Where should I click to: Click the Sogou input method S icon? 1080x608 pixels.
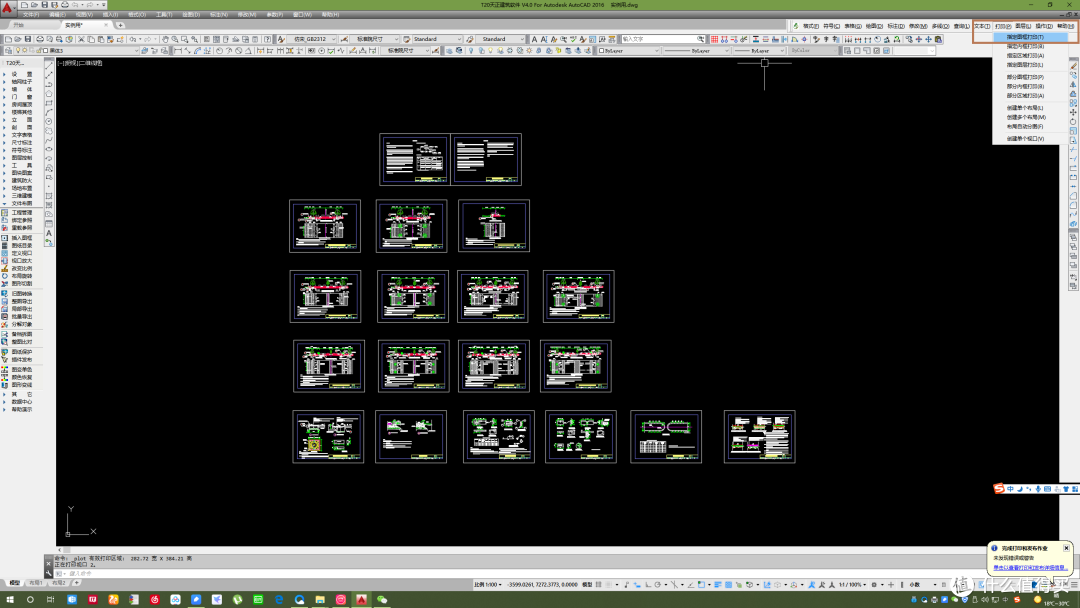click(x=999, y=489)
